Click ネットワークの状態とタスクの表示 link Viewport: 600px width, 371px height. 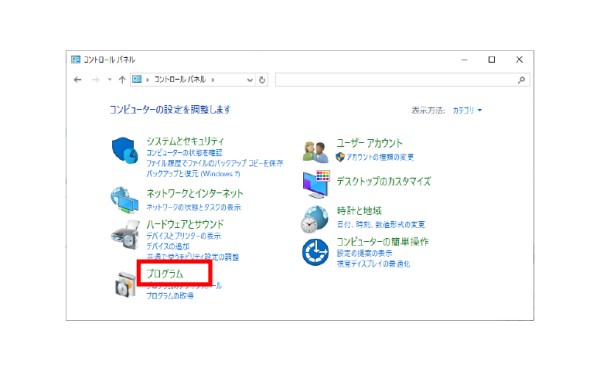click(194, 207)
